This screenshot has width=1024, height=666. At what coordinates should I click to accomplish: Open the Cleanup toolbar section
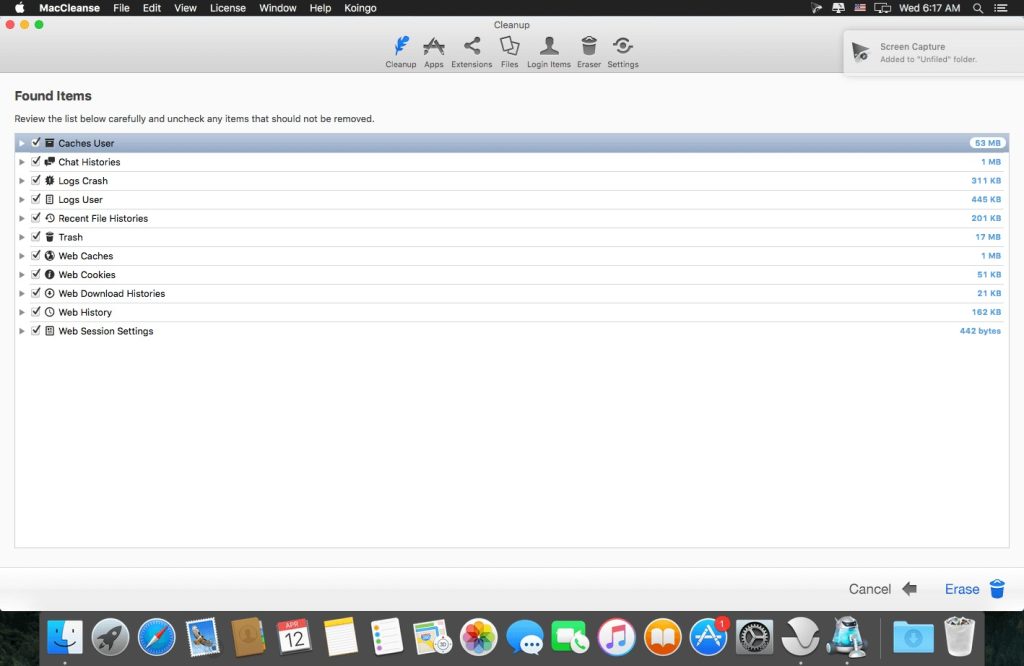point(400,51)
